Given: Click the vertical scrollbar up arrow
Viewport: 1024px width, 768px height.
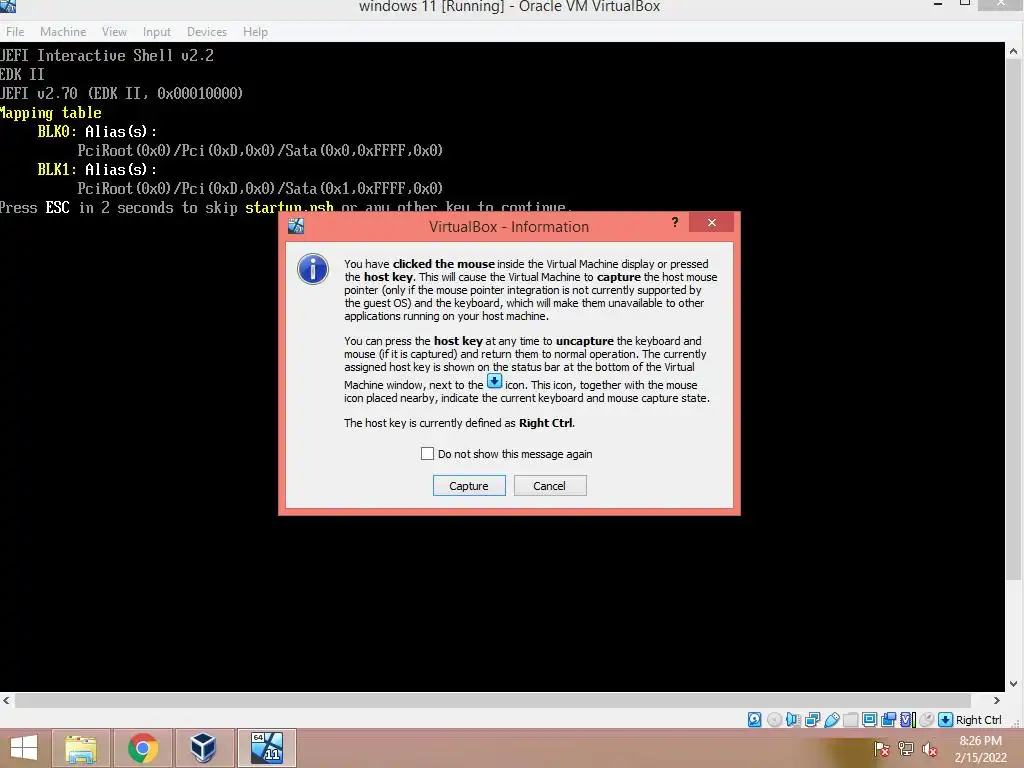Looking at the screenshot, I should tap(1014, 50).
